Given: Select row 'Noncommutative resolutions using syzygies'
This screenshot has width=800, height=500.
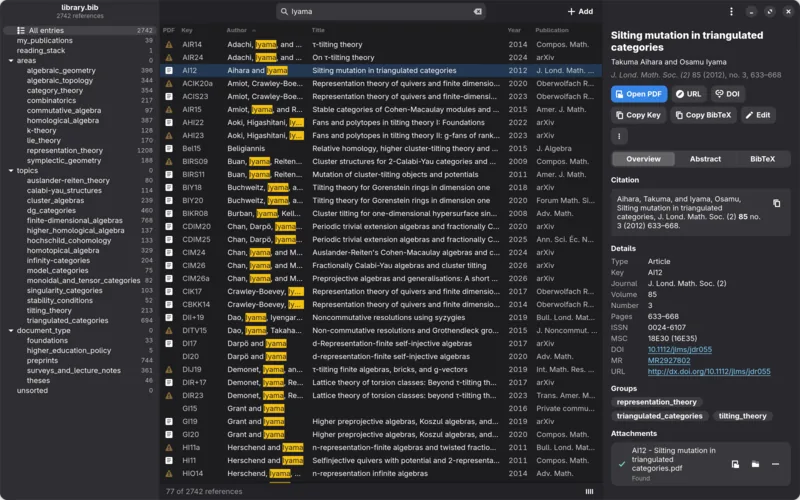Looking at the screenshot, I should (381, 317).
